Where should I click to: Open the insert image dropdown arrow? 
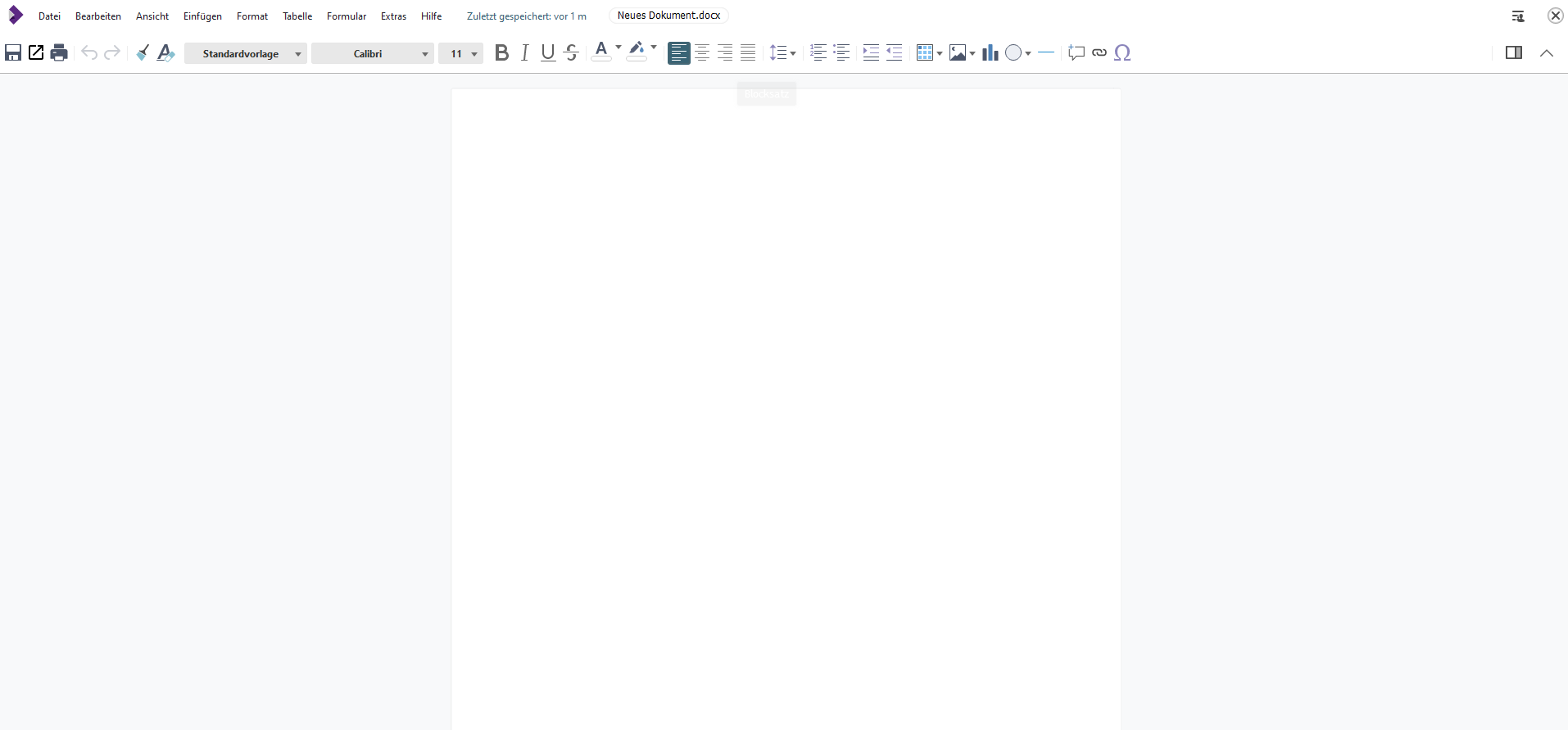(972, 54)
